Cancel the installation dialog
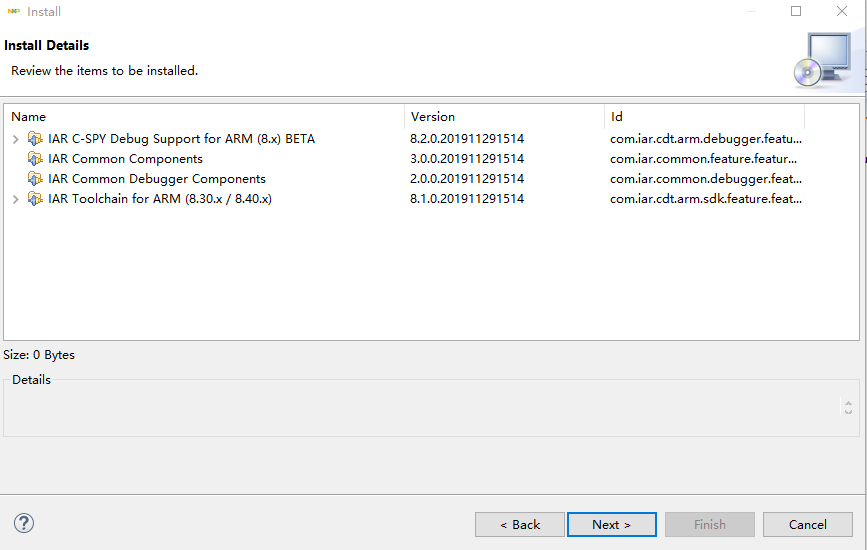Image resolution: width=867 pixels, height=550 pixels. [807, 524]
